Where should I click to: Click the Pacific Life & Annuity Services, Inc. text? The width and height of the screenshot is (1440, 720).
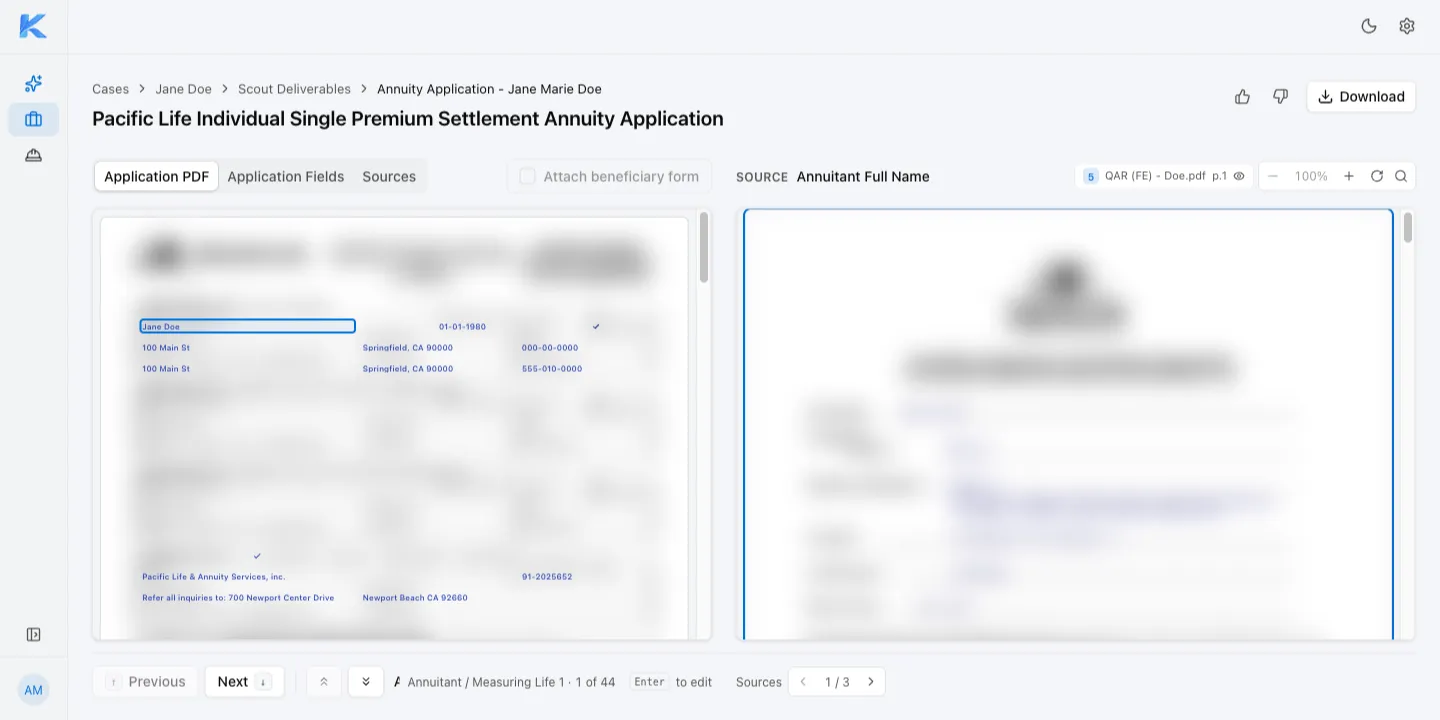pos(214,577)
